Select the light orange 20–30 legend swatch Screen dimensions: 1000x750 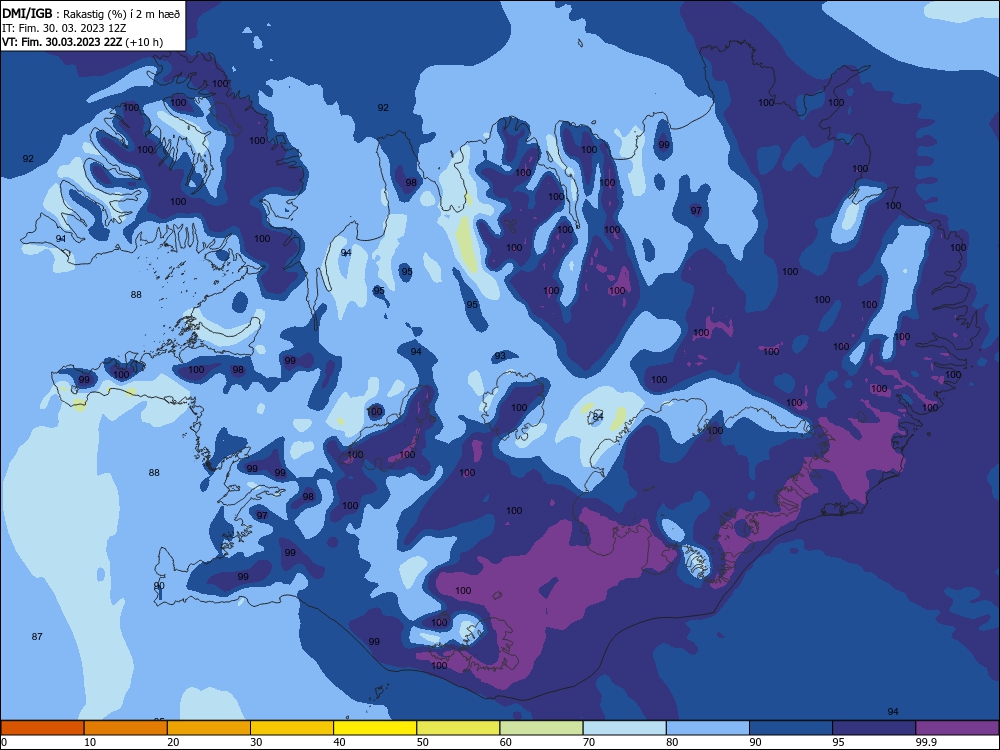(x=209, y=728)
